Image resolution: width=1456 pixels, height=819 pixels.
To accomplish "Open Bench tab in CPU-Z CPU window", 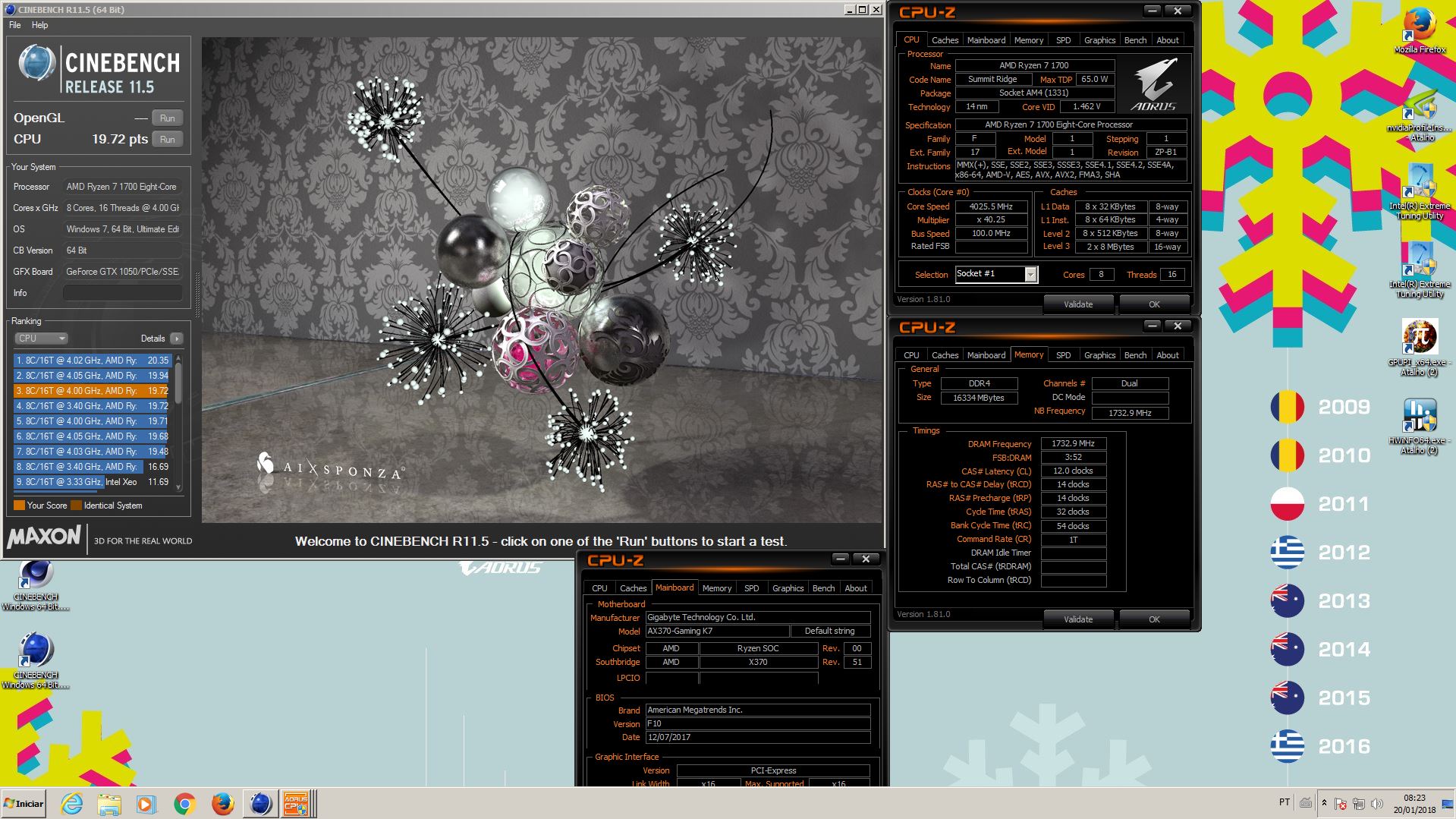I will [1135, 40].
